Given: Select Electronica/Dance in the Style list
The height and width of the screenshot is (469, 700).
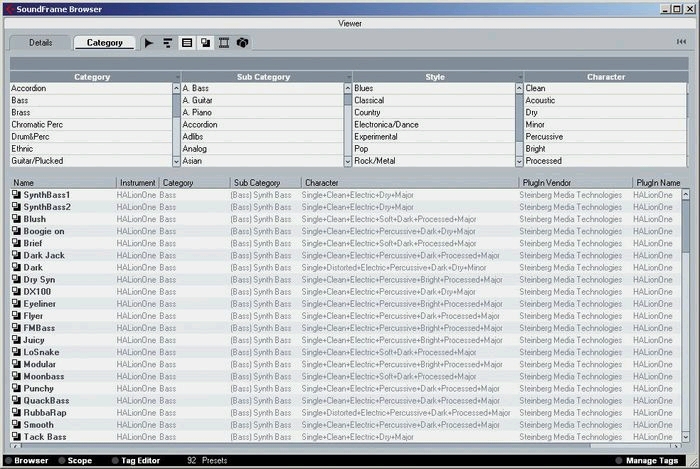Looking at the screenshot, I should (x=434, y=125).
